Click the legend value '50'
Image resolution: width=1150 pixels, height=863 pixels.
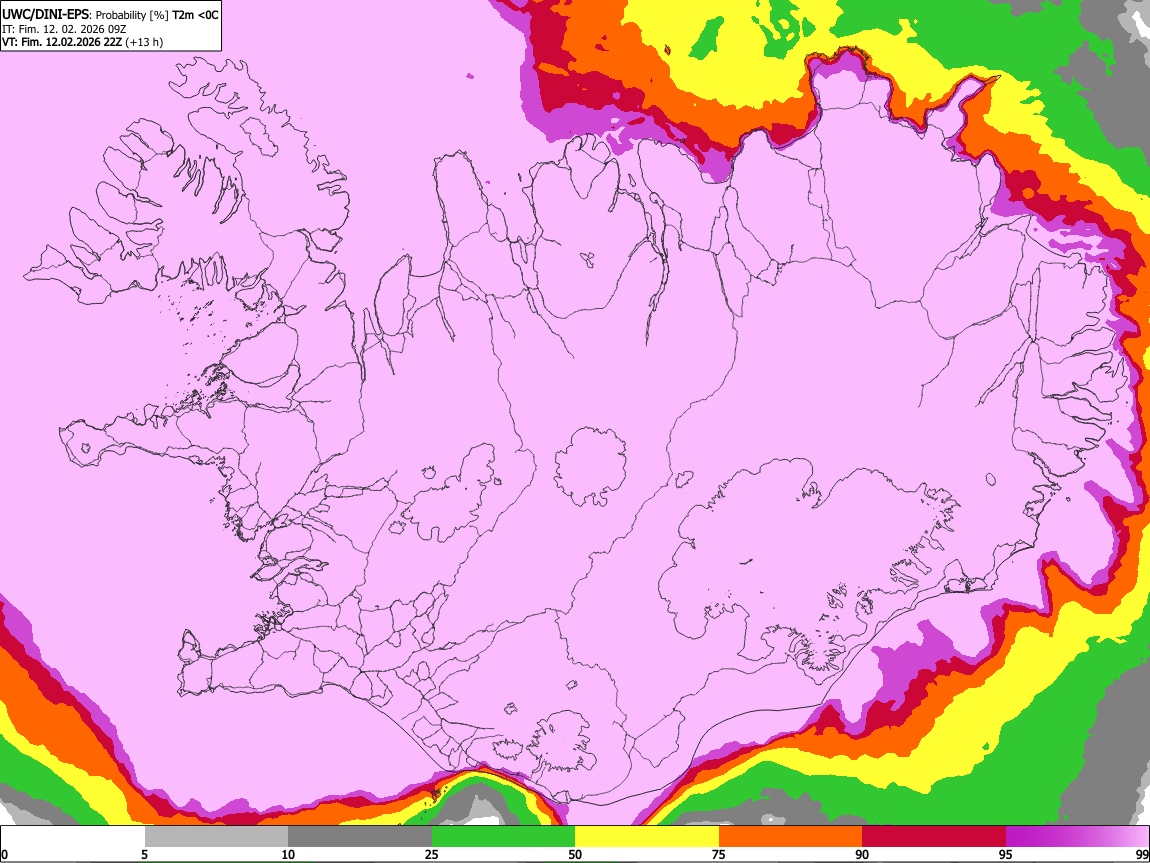(575, 854)
